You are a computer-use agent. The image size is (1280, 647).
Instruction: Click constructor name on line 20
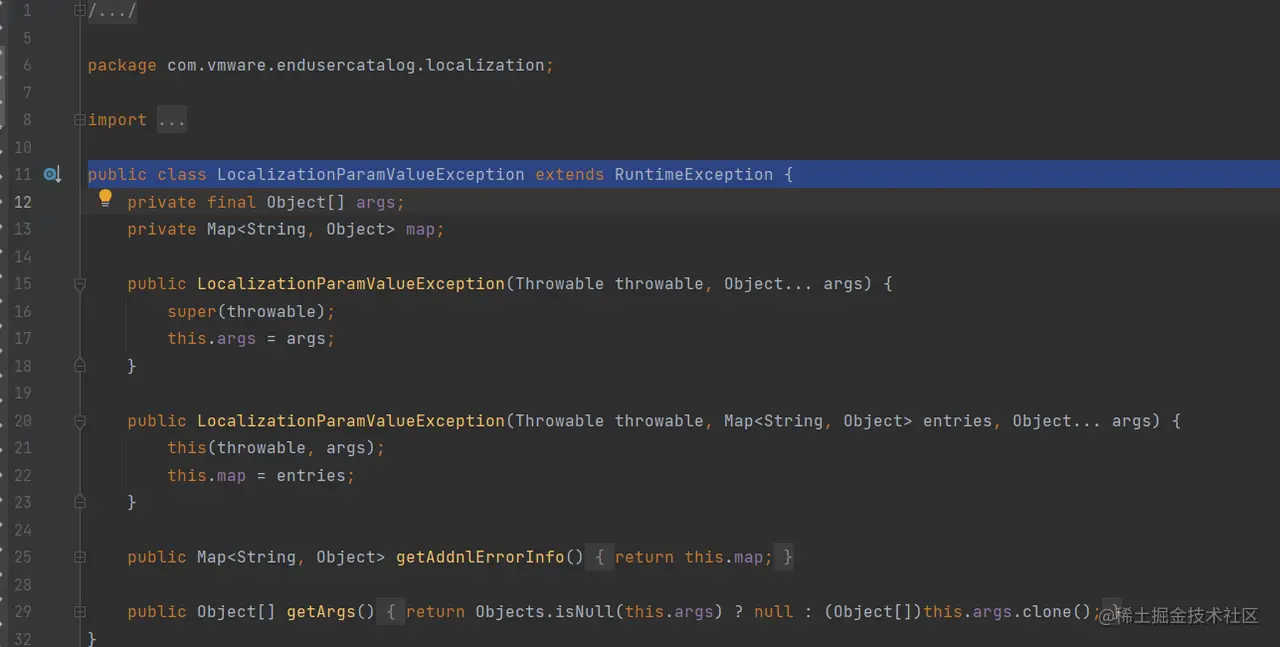point(351,421)
